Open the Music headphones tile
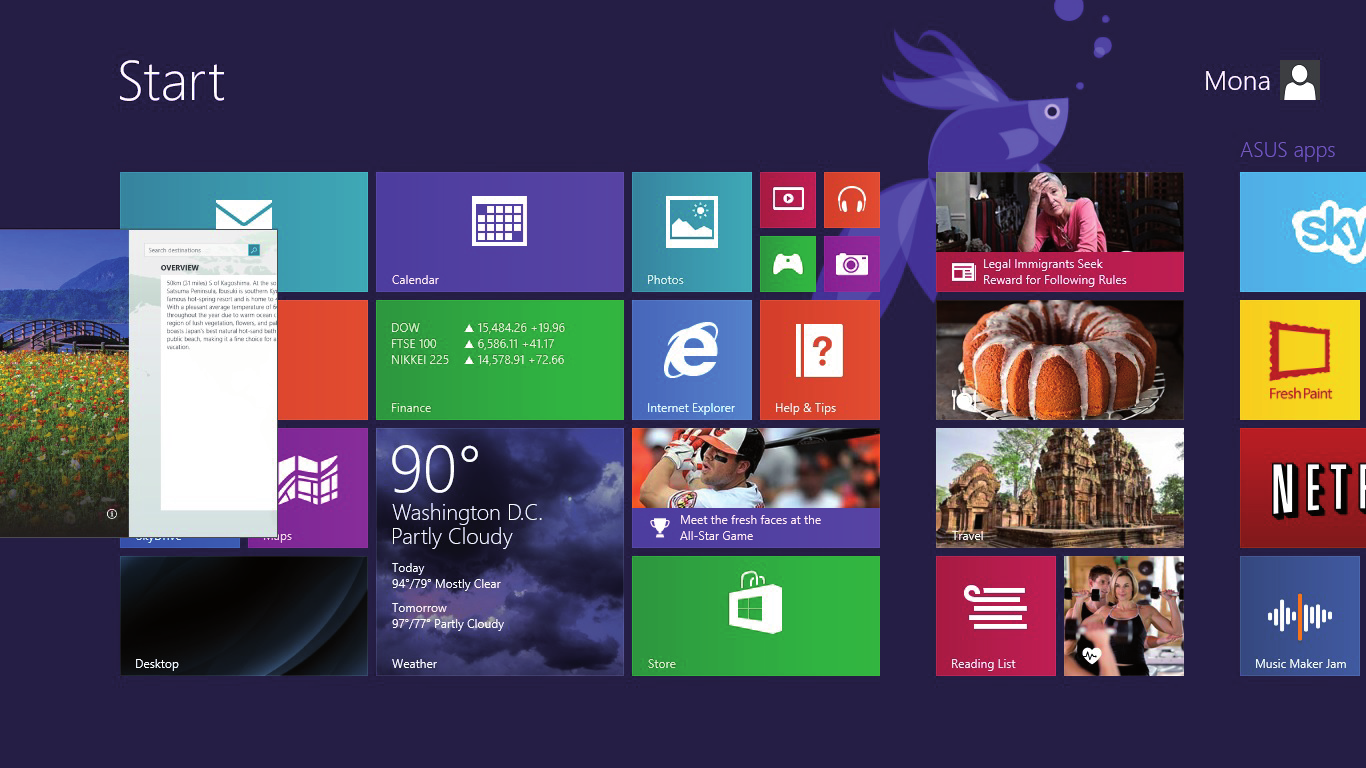 (x=852, y=200)
